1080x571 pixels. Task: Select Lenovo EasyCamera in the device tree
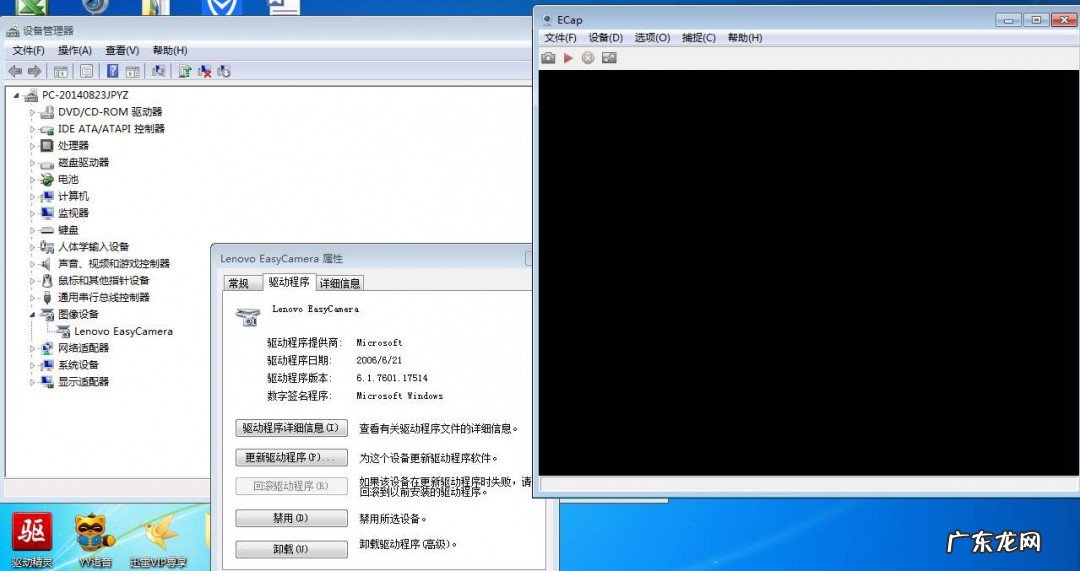(x=123, y=331)
